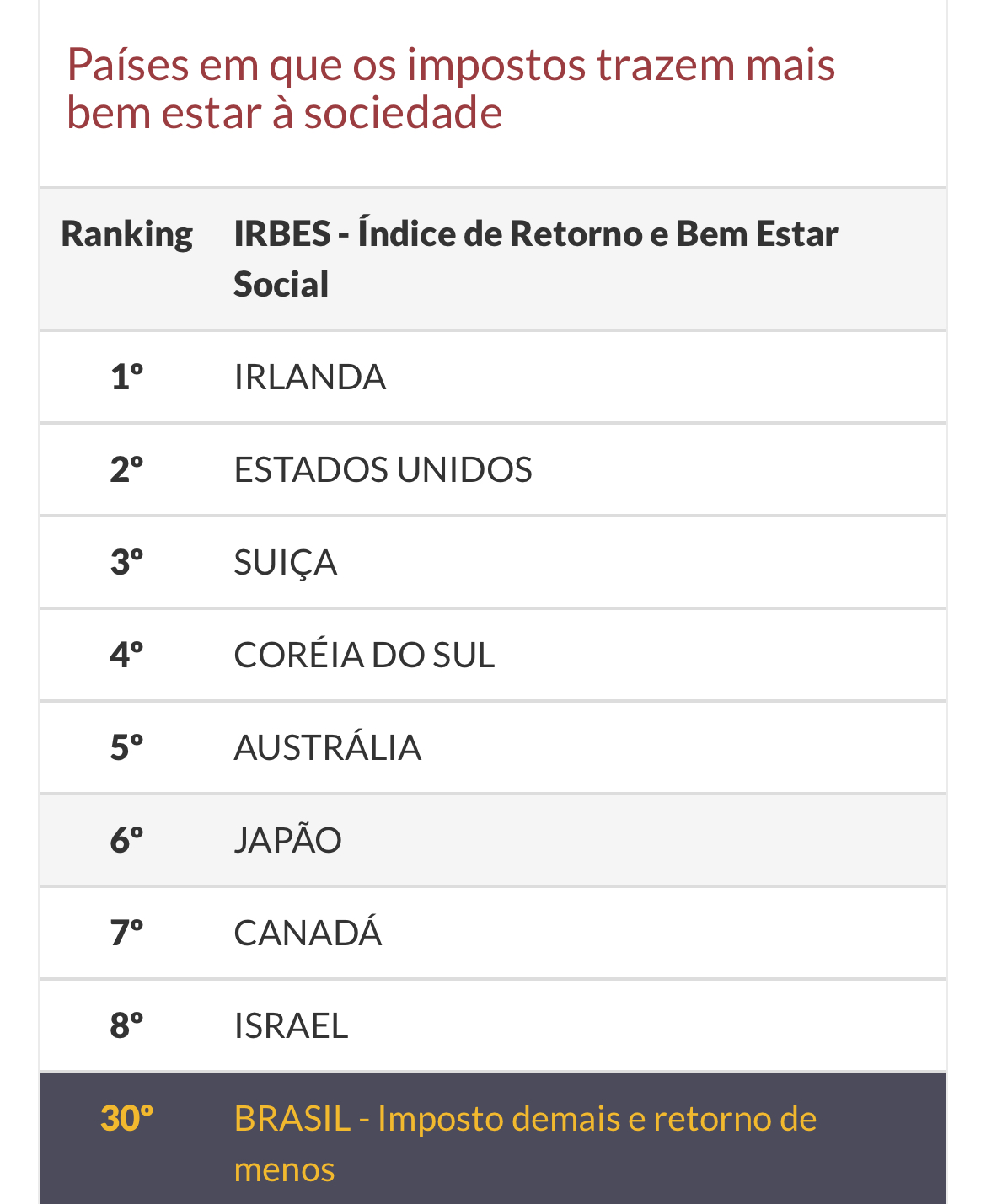The image size is (986, 1204).
Task: Select the 8º ranking number
Action: 127,1025
